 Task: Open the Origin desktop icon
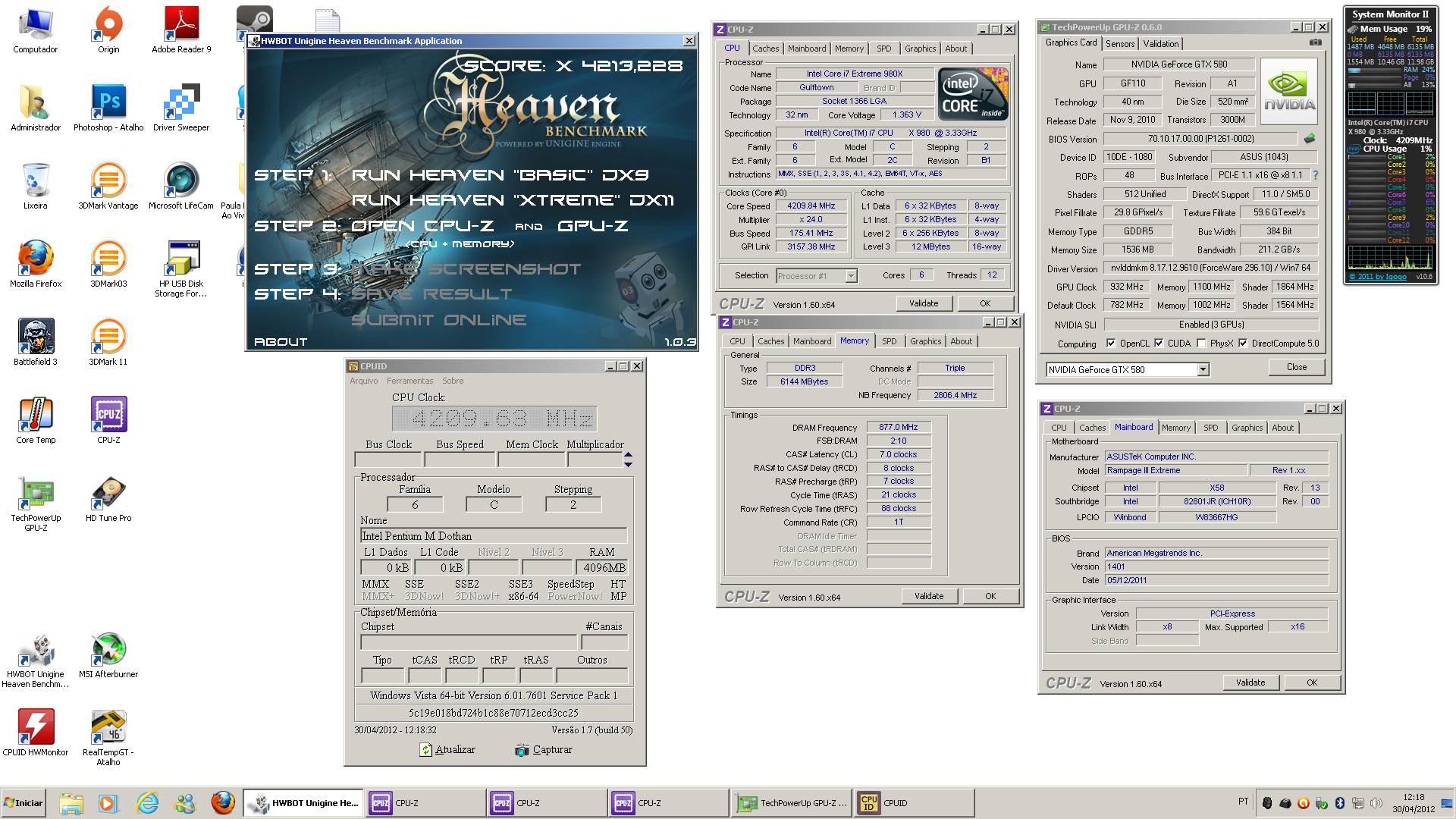pyautogui.click(x=108, y=30)
